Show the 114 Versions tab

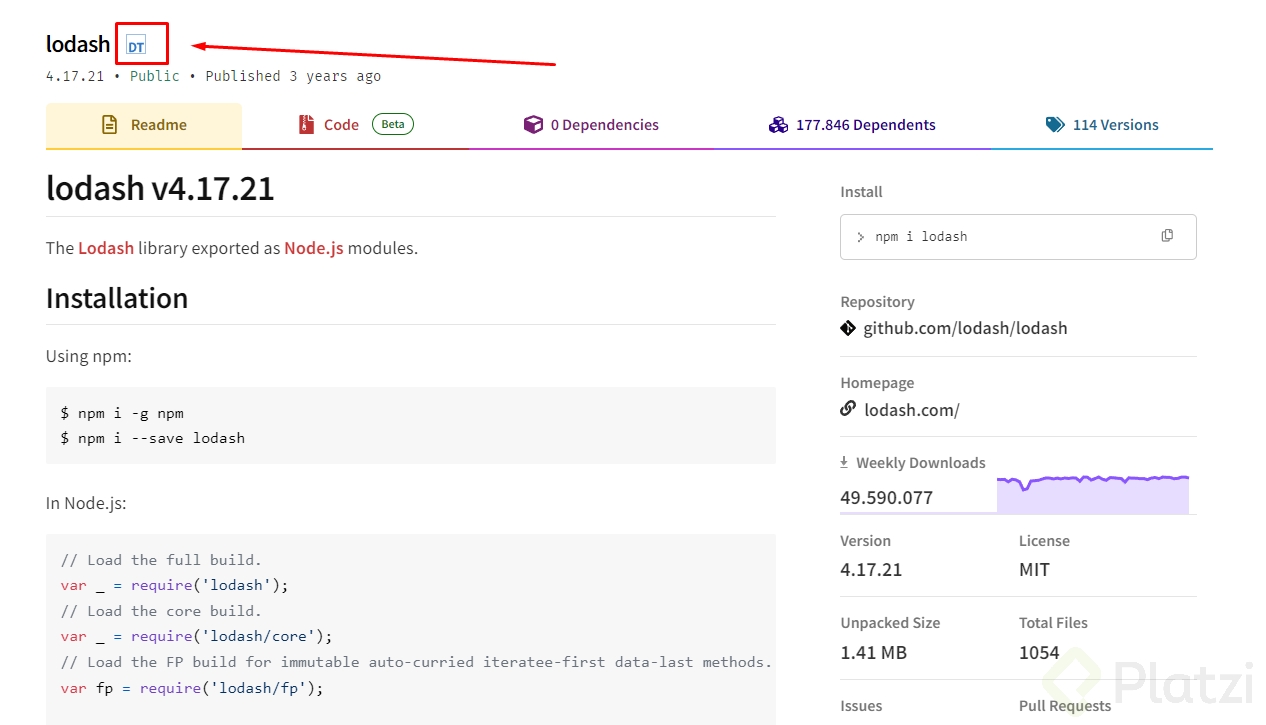(x=1115, y=125)
